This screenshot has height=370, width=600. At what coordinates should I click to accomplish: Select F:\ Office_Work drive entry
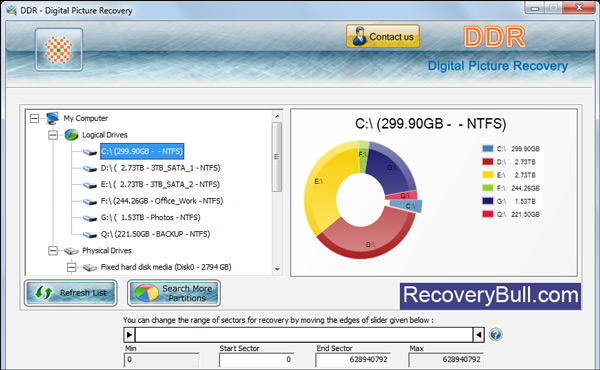162,201
